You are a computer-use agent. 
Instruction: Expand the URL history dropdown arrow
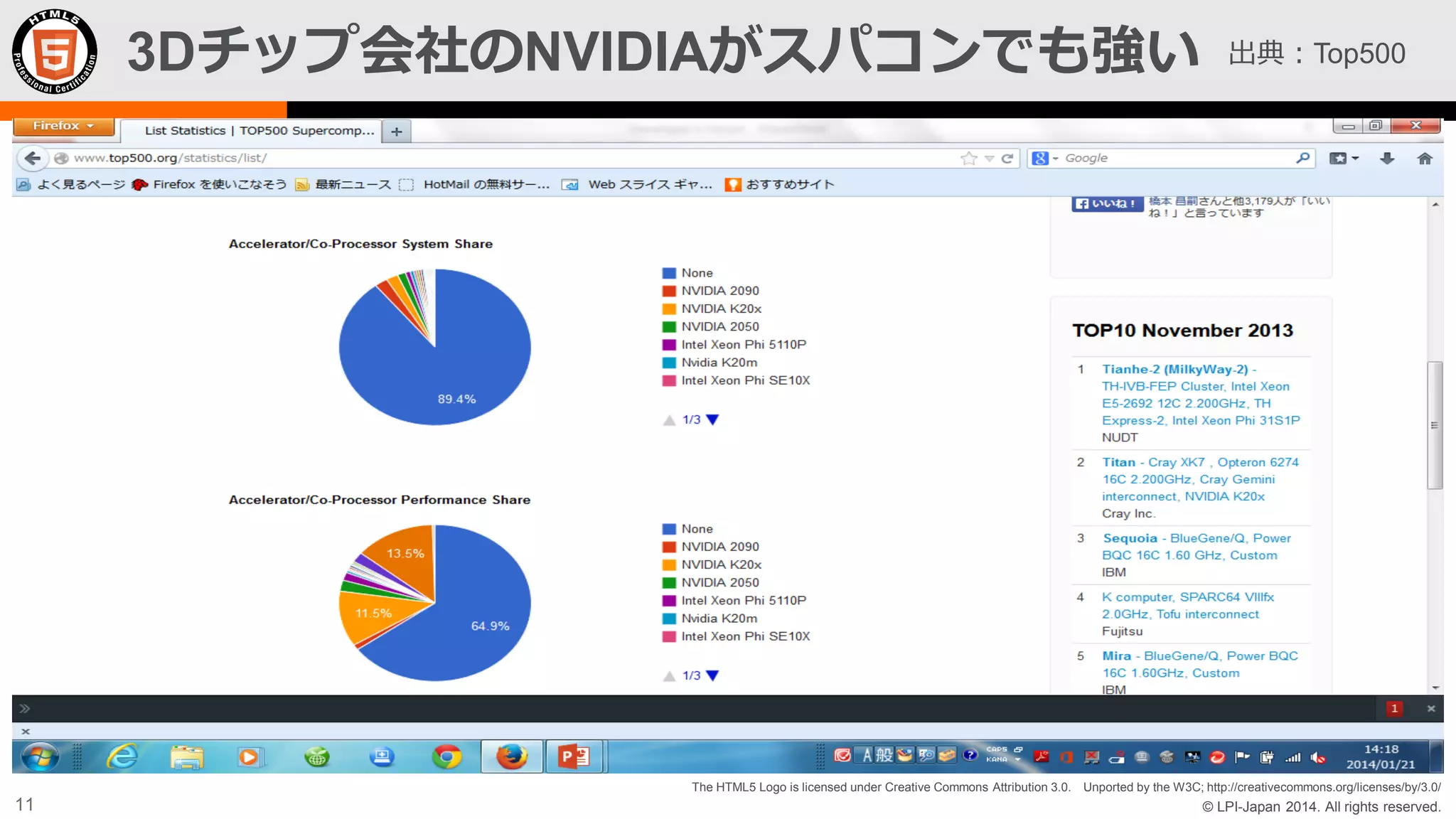[989, 159]
